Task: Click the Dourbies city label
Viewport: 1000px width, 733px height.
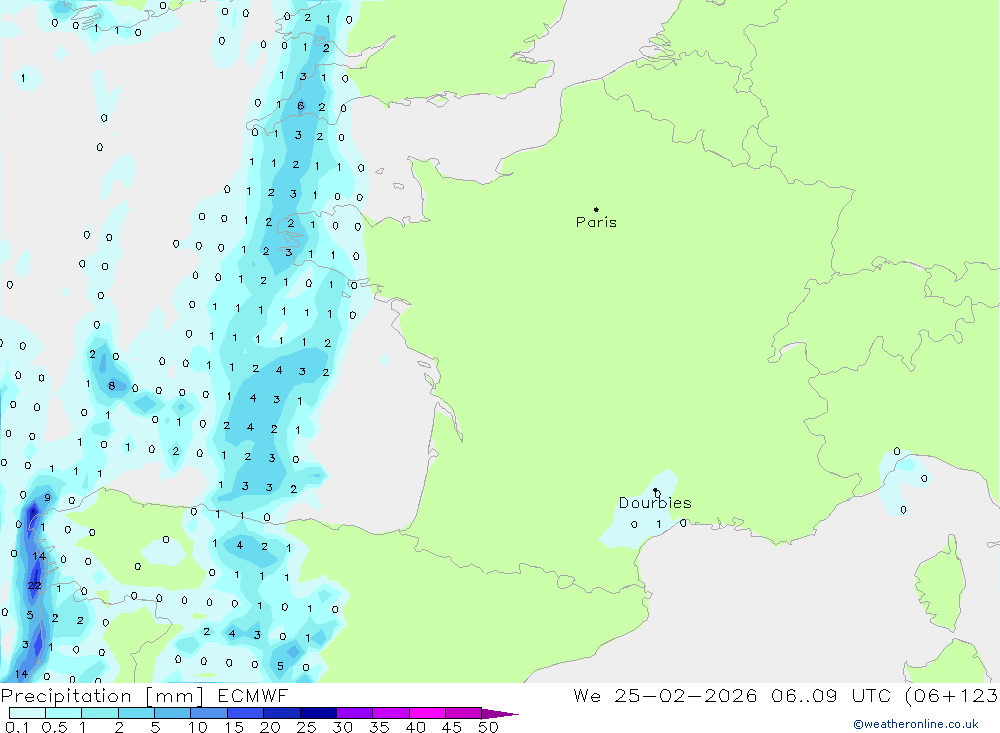Action: pos(655,503)
